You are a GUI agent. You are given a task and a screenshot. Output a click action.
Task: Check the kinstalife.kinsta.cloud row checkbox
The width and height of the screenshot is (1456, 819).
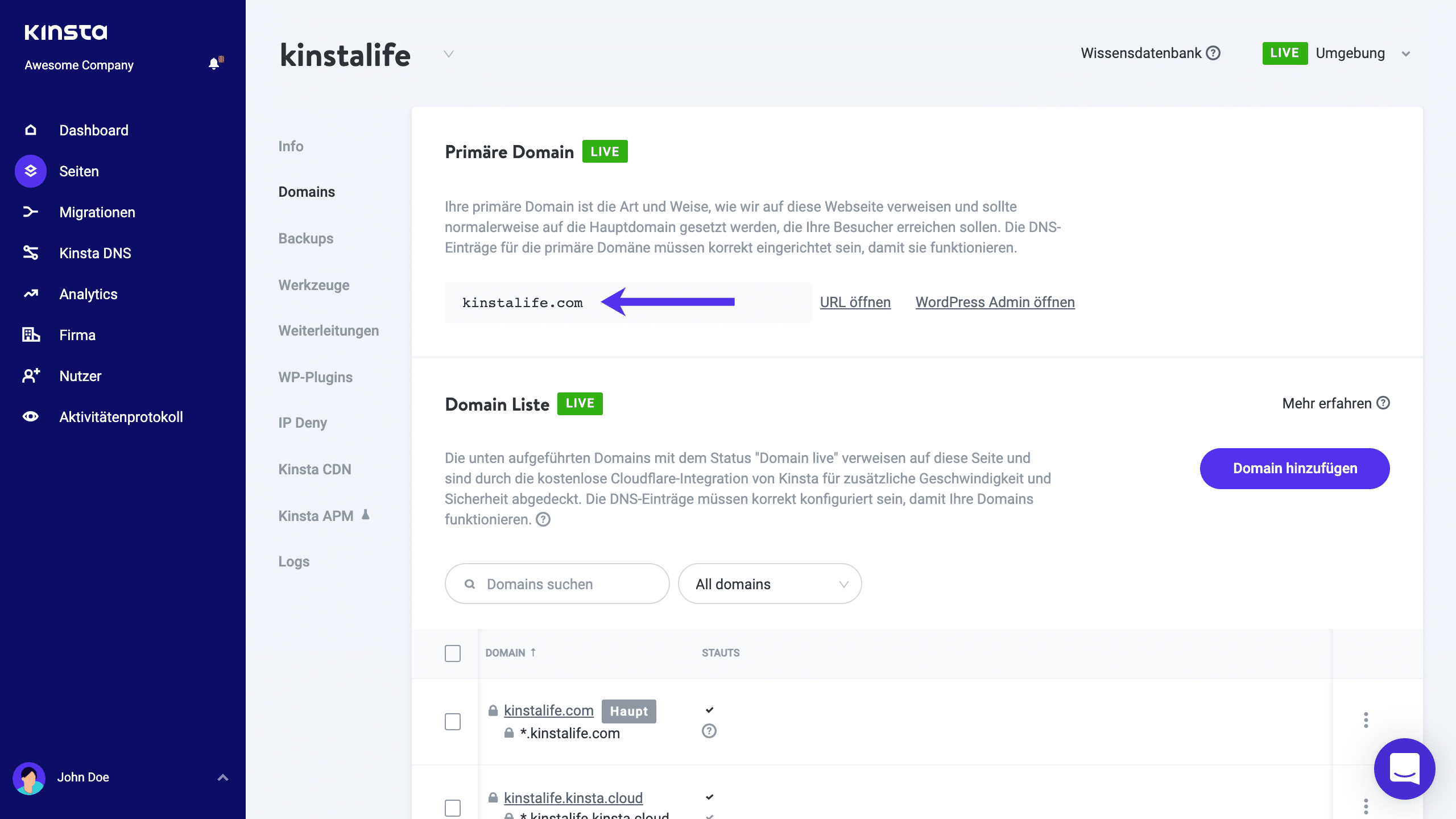[x=452, y=807]
